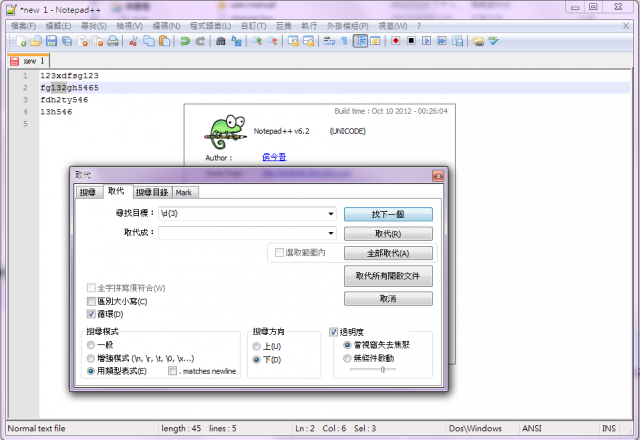
Task: Click the Save All toolbar icon
Action: coord(67,41)
